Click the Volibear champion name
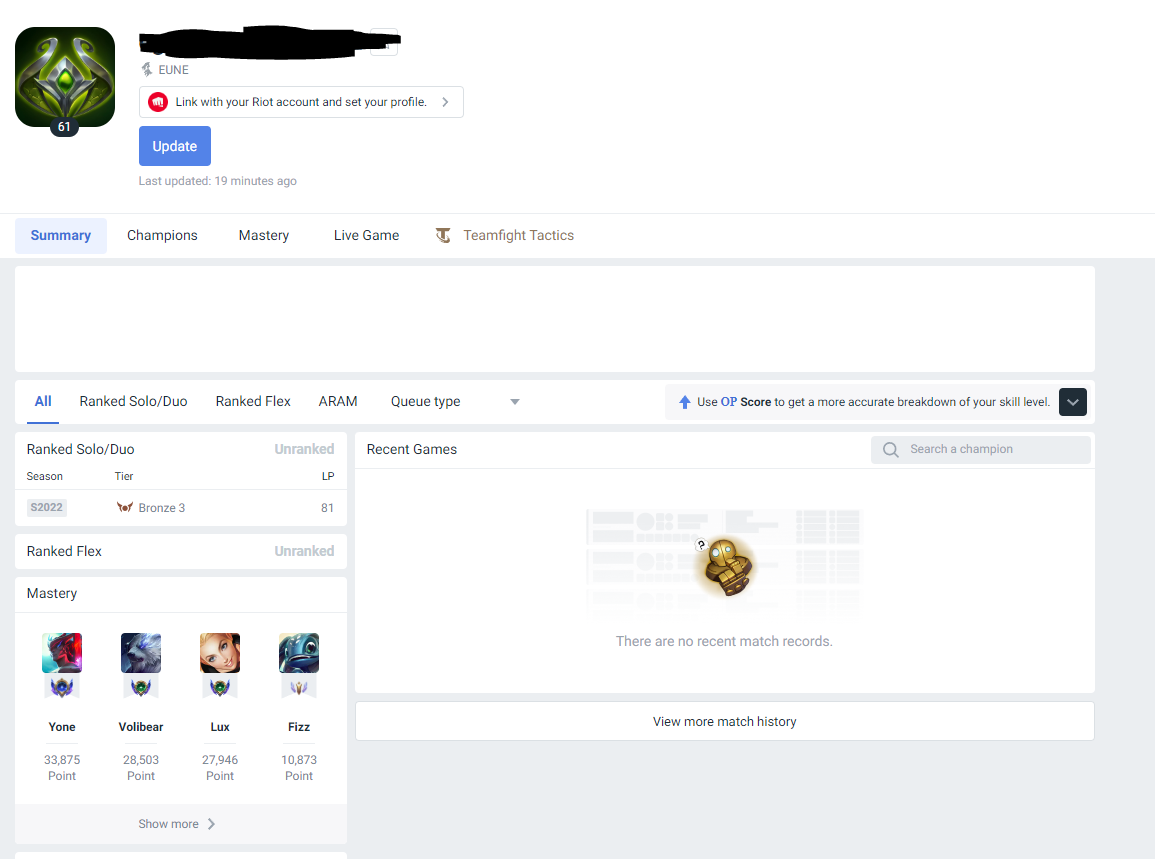This screenshot has height=859, width=1155. [141, 727]
